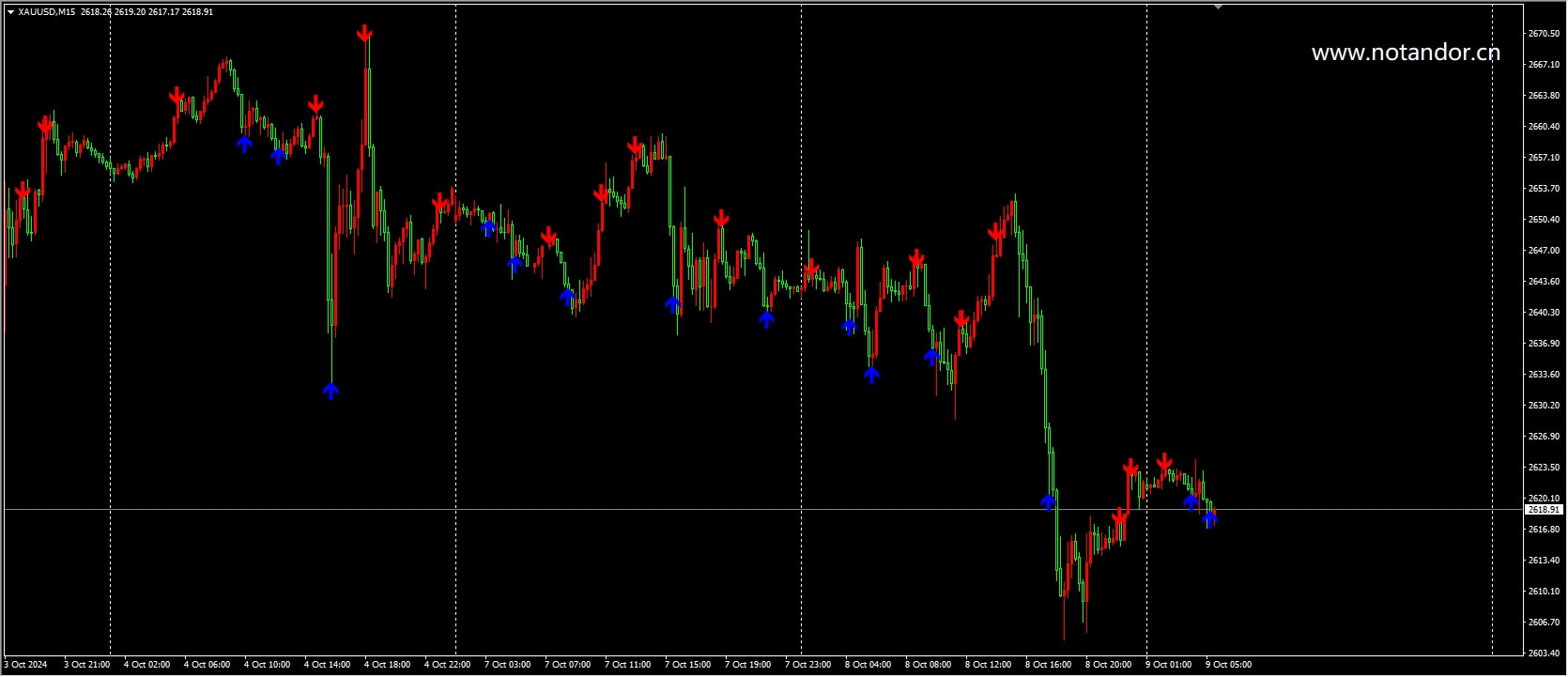Click the 7 Oct 11:00 time axis label
The height and width of the screenshot is (677, 1568).
(x=628, y=665)
